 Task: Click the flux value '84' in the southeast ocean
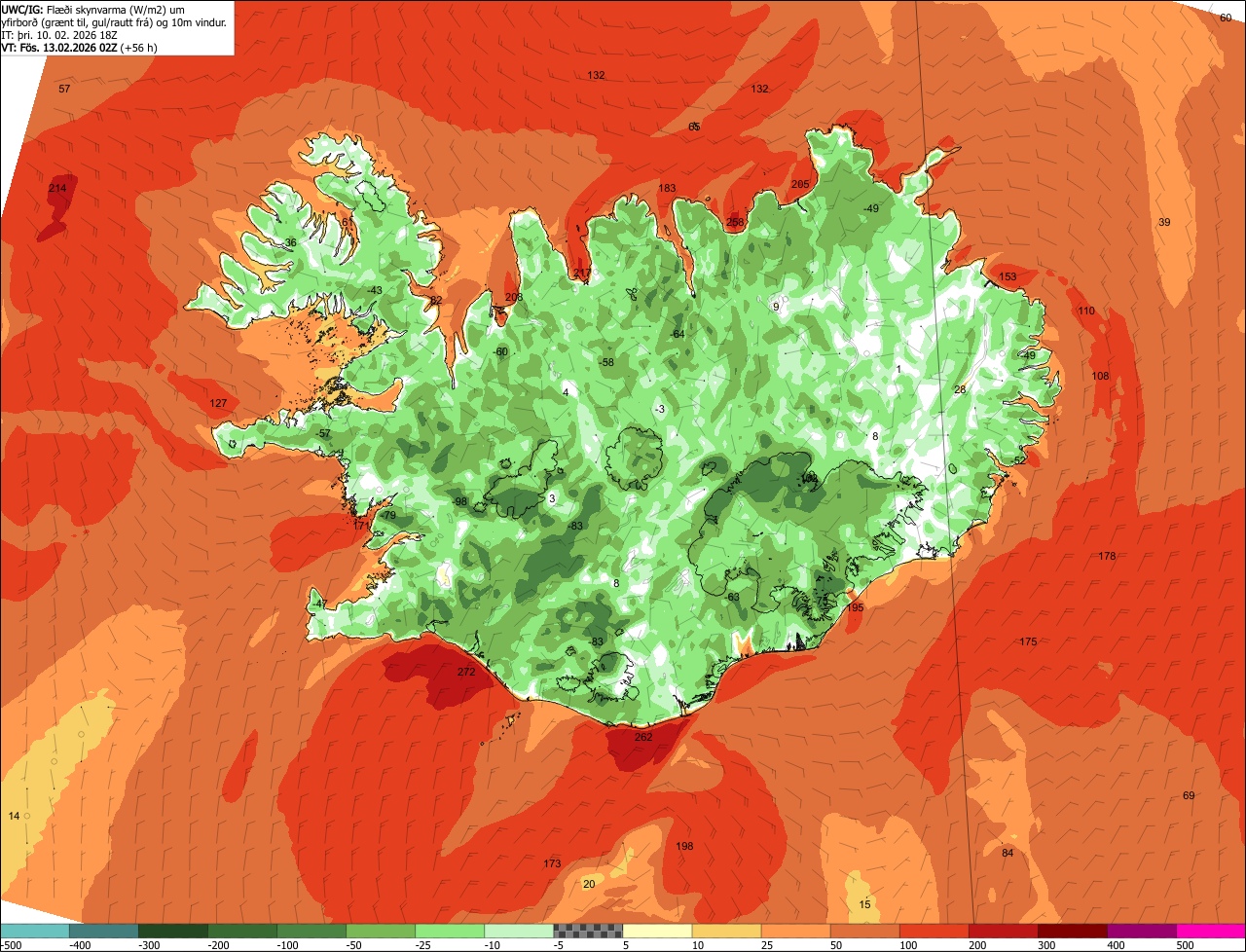[1008, 853]
